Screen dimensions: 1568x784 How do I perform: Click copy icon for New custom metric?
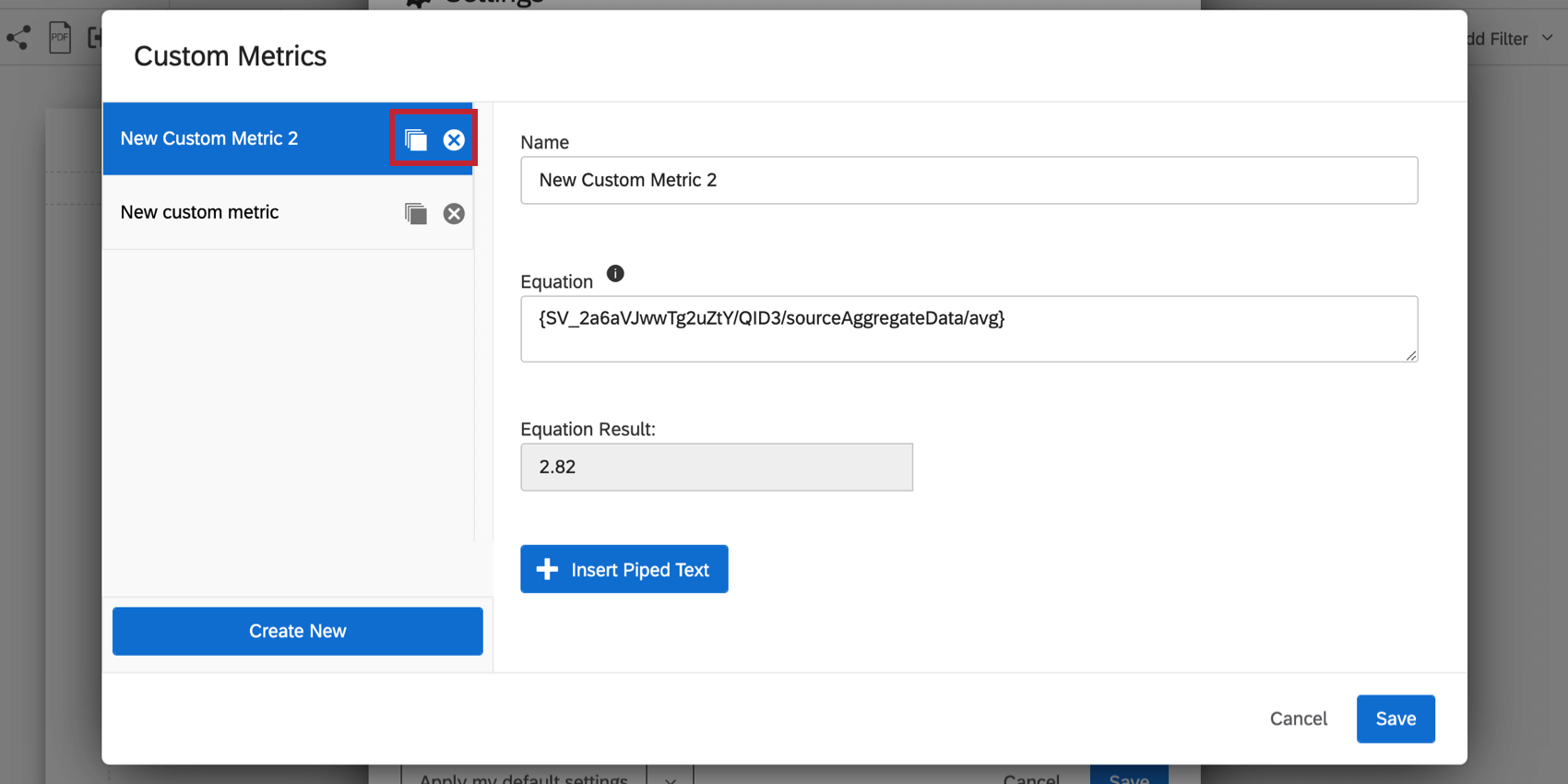pos(416,213)
